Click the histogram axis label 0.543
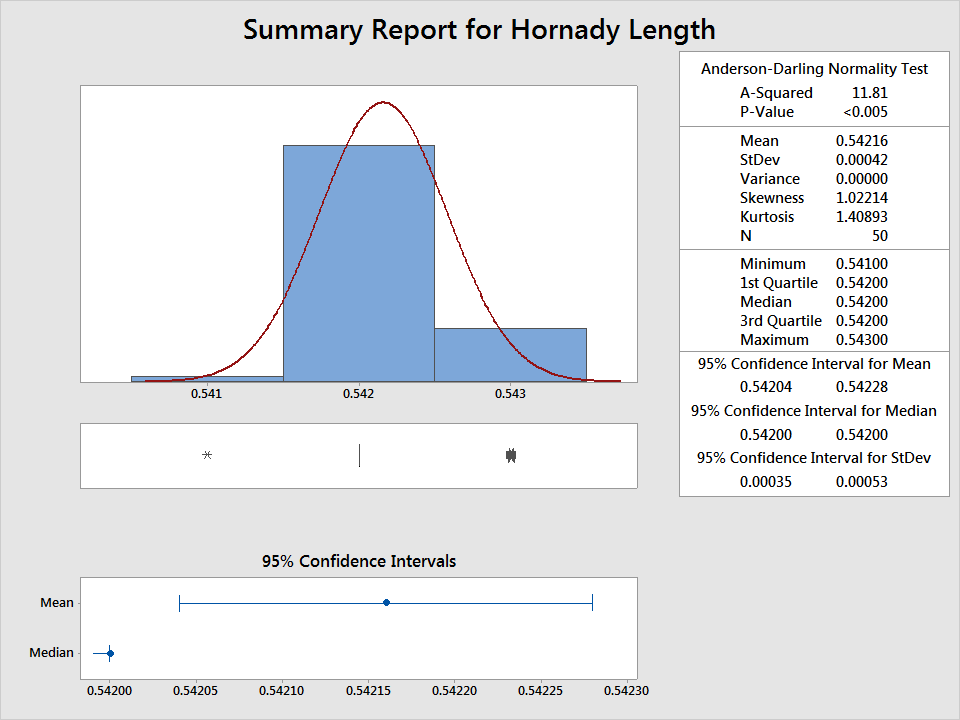The height and width of the screenshot is (720, 960). coord(510,394)
